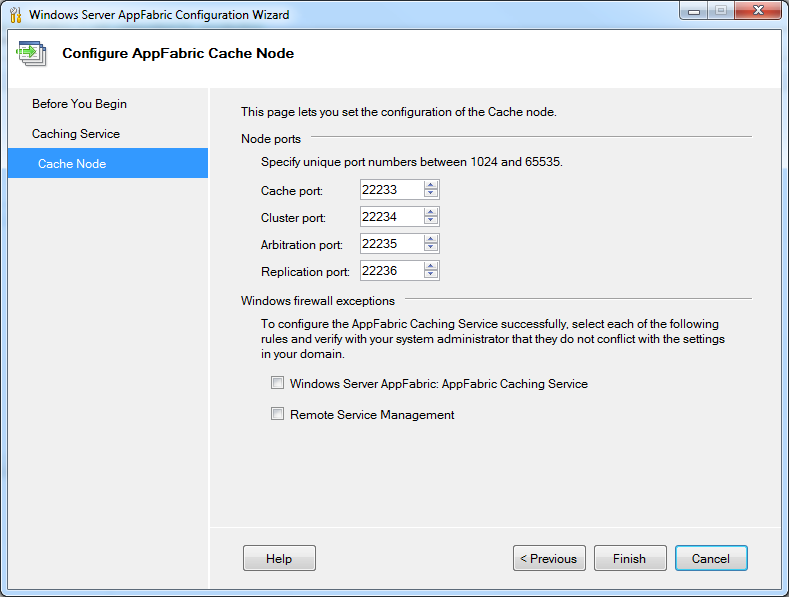Viewport: 789px width, 597px height.
Task: Open the Help button
Action: coord(279,558)
